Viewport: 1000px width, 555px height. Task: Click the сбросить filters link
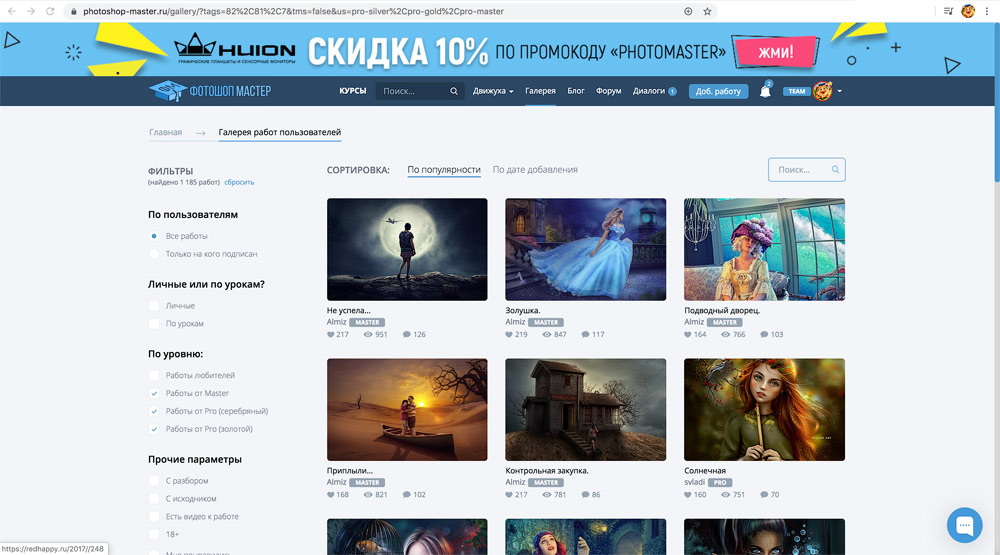(x=239, y=183)
